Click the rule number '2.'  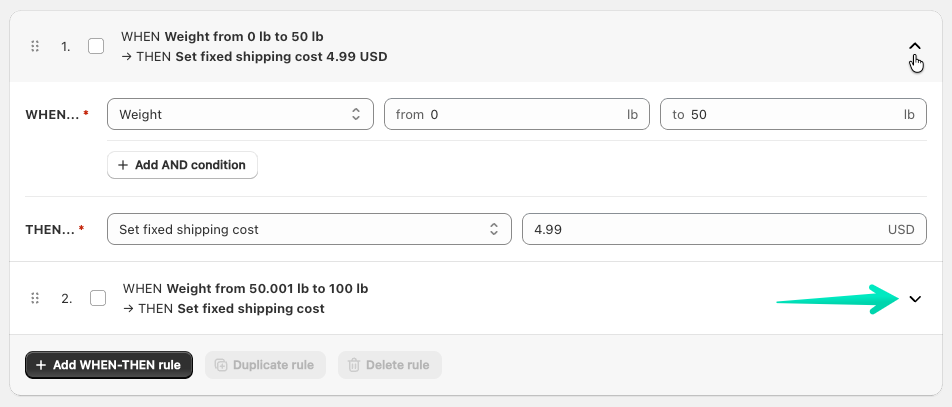click(x=67, y=298)
